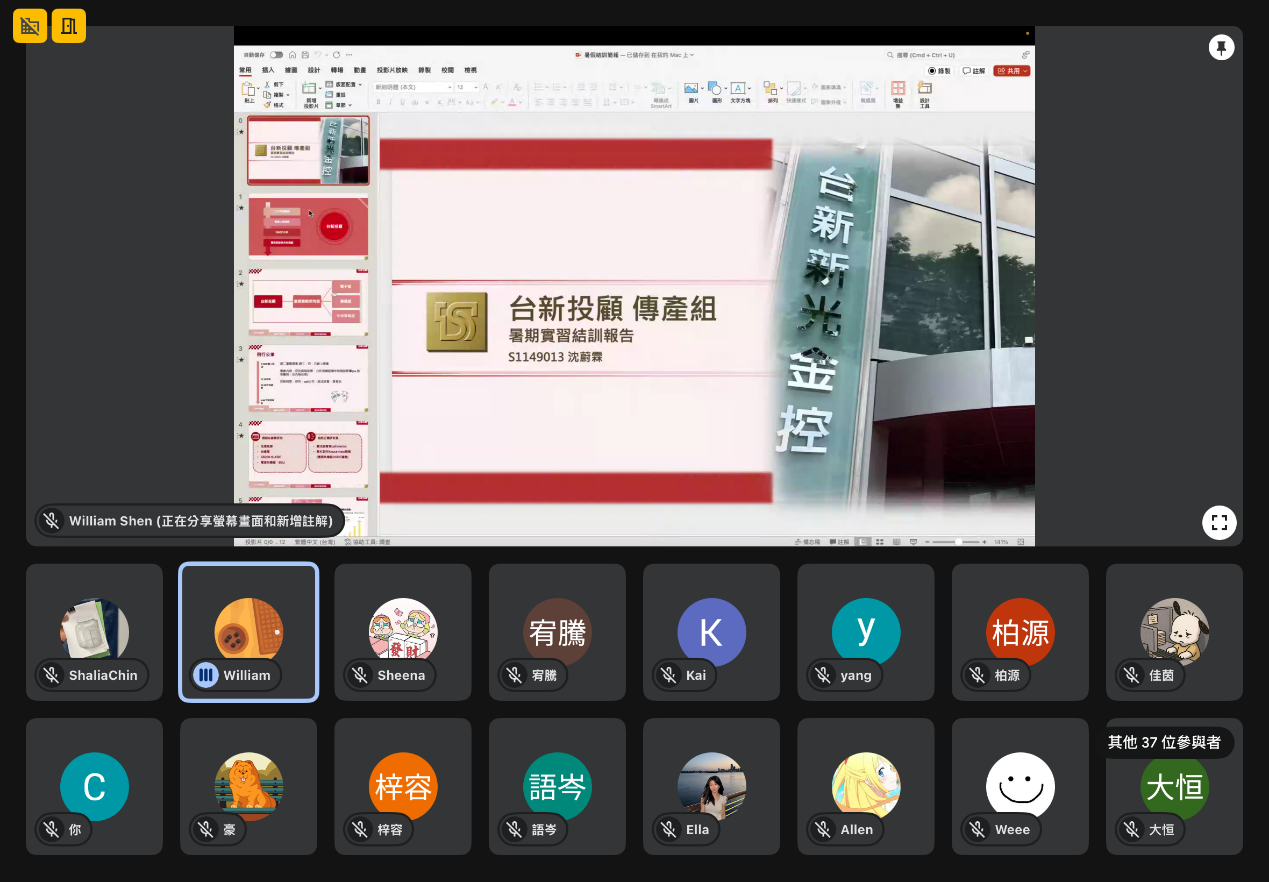The image size is (1269, 882).
Task: Open 動畫 tab in PowerPoint ribbon
Action: click(360, 70)
